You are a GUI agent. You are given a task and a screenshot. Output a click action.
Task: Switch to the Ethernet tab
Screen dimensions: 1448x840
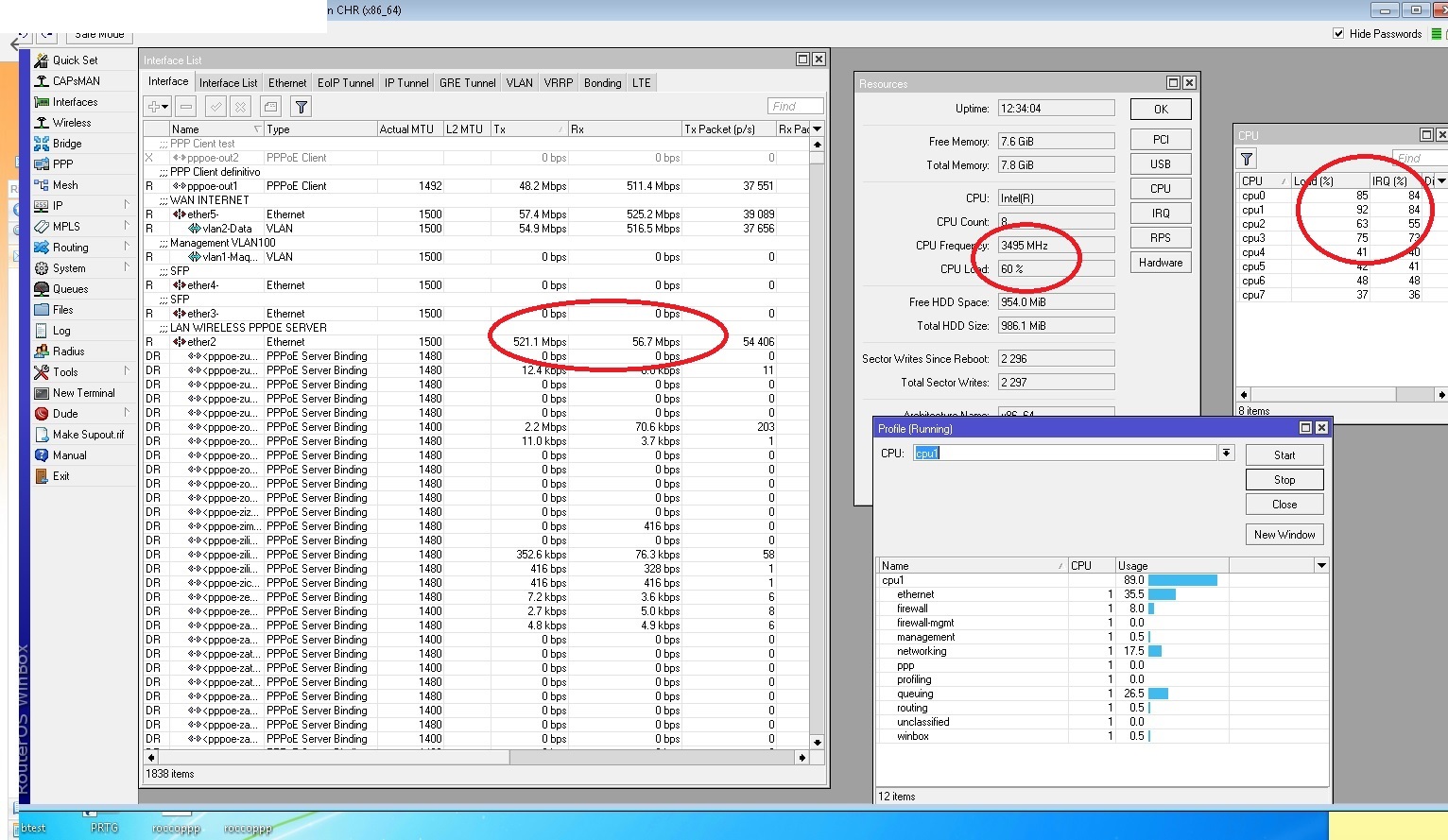tap(287, 83)
